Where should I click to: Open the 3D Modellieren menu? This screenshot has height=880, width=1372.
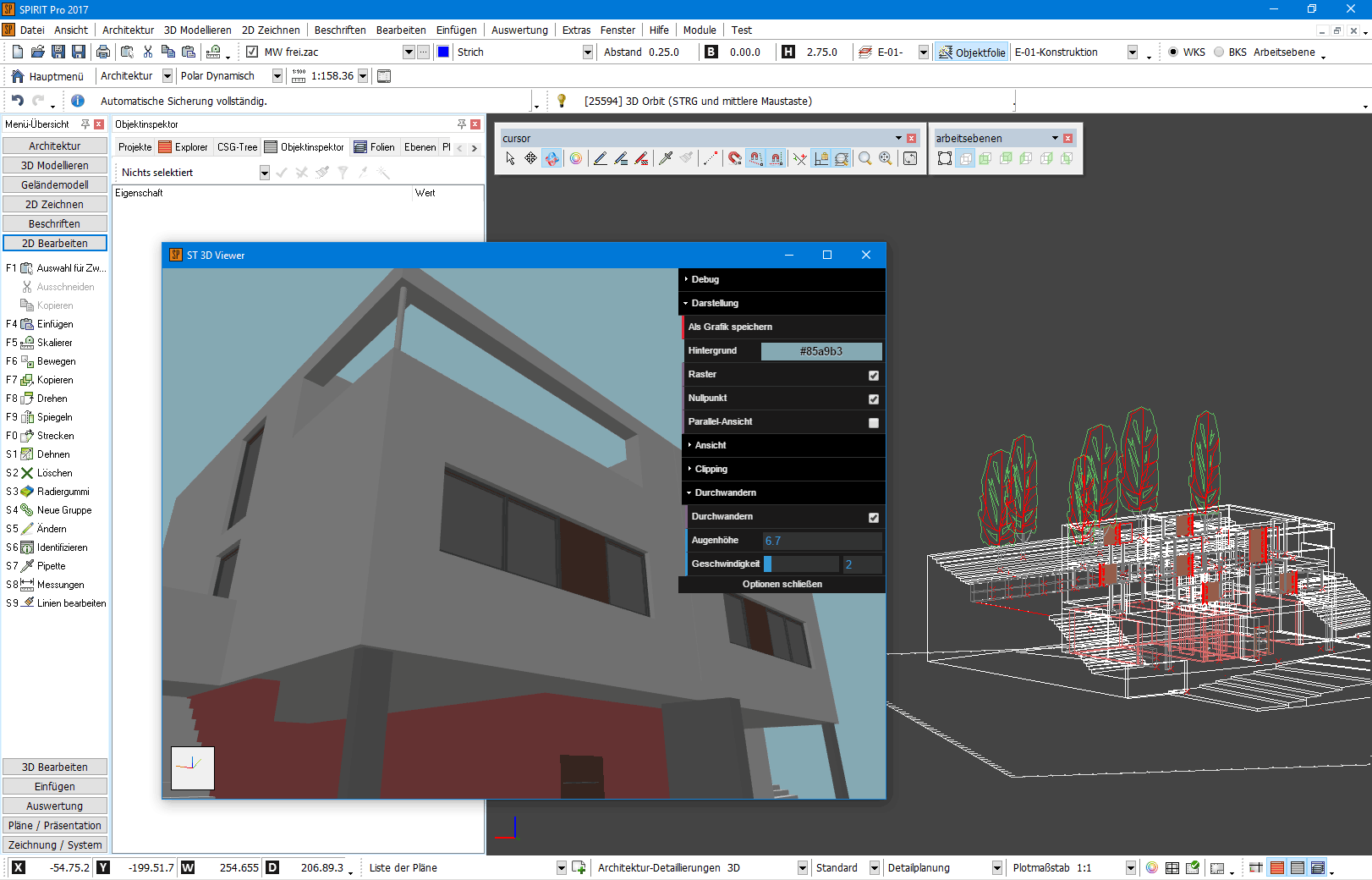pos(197,30)
